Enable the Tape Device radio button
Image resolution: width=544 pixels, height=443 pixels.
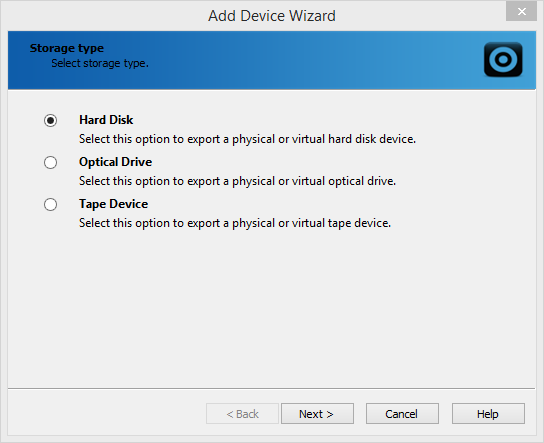coord(50,204)
